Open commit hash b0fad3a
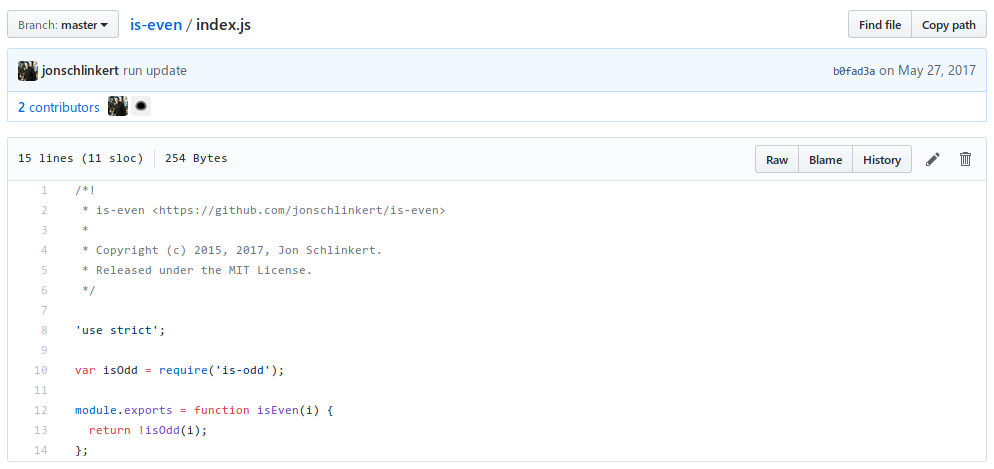Screen dimensions: 994x469 [854, 71]
